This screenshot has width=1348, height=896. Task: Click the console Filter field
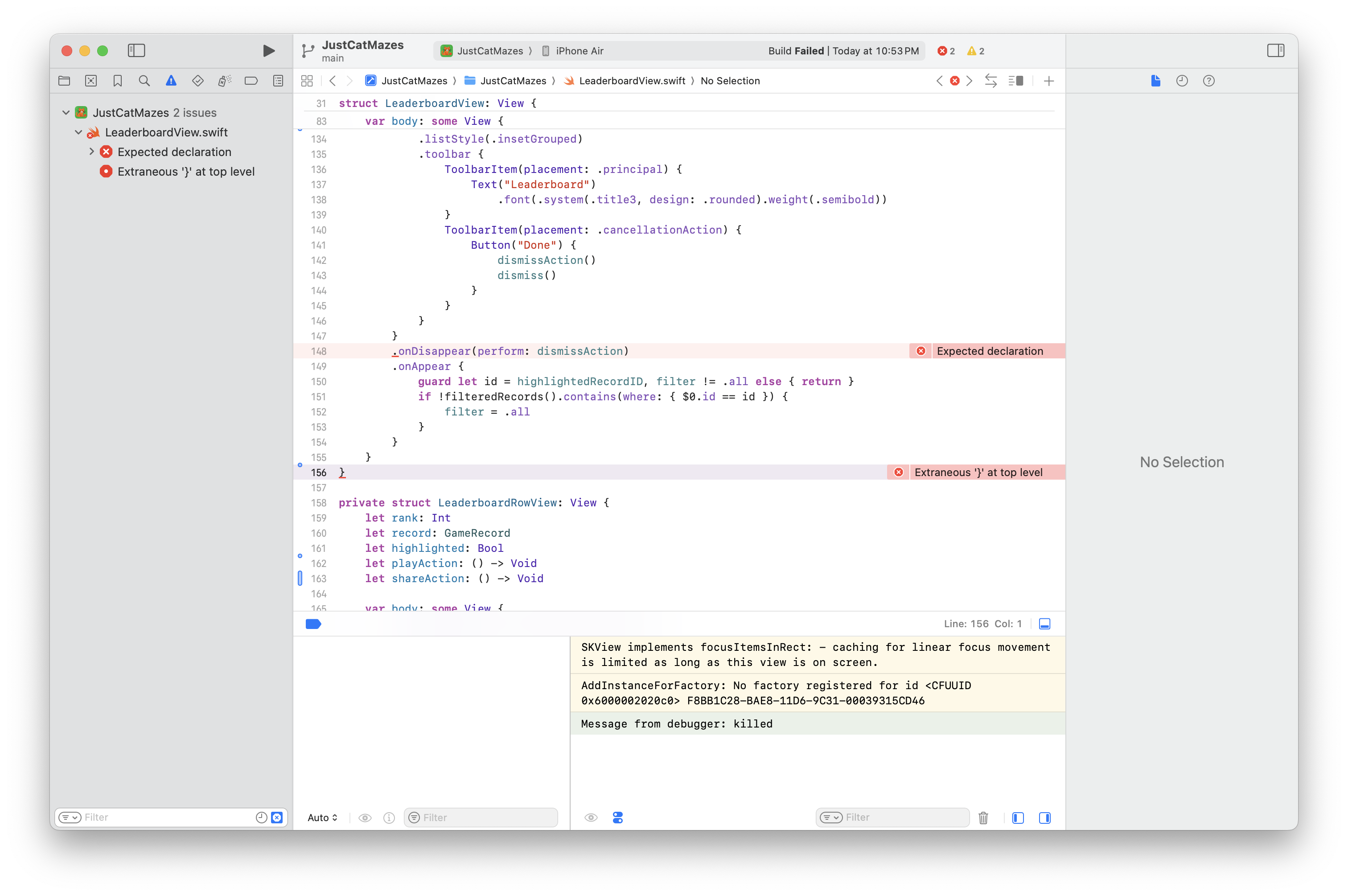coord(903,818)
